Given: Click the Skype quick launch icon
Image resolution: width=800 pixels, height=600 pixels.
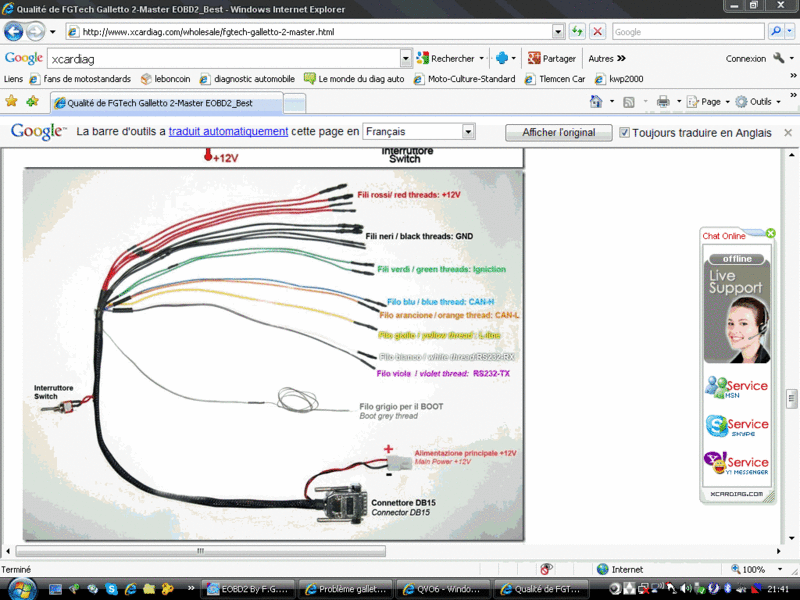Looking at the screenshot, I should click(111, 589).
